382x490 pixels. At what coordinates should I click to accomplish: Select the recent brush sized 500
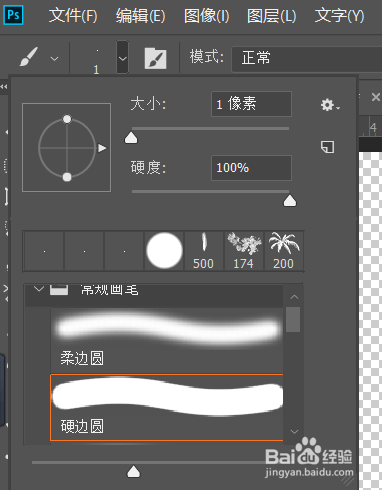pos(204,251)
